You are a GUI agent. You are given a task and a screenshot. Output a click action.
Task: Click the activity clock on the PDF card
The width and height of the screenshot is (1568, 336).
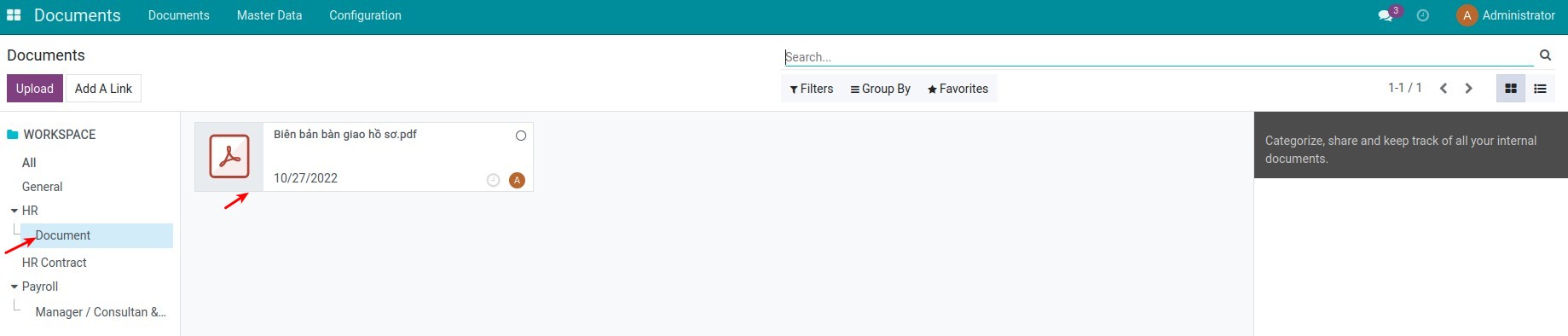click(x=493, y=180)
